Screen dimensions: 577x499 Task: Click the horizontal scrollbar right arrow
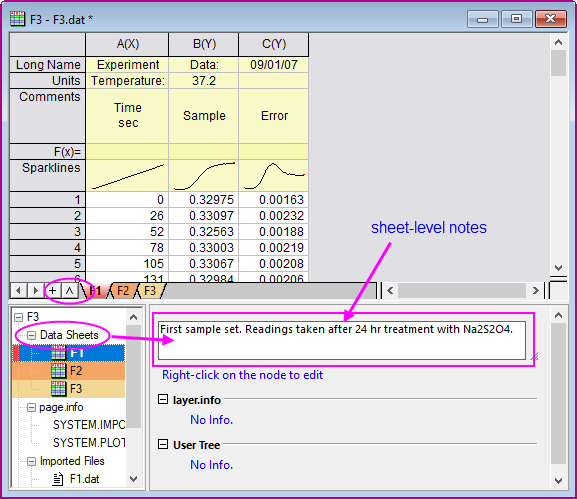(x=535, y=291)
